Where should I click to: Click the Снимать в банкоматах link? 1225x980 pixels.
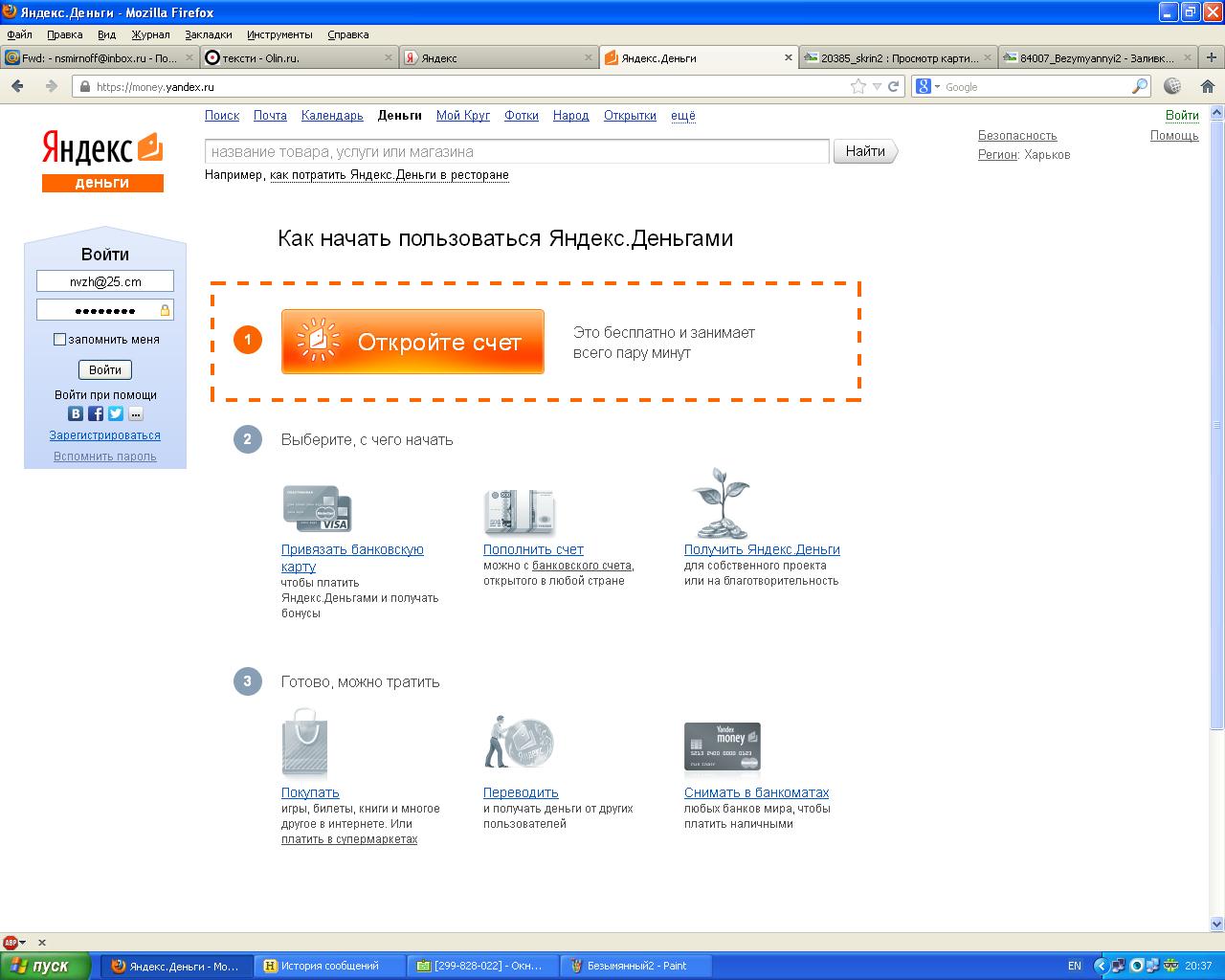click(756, 792)
